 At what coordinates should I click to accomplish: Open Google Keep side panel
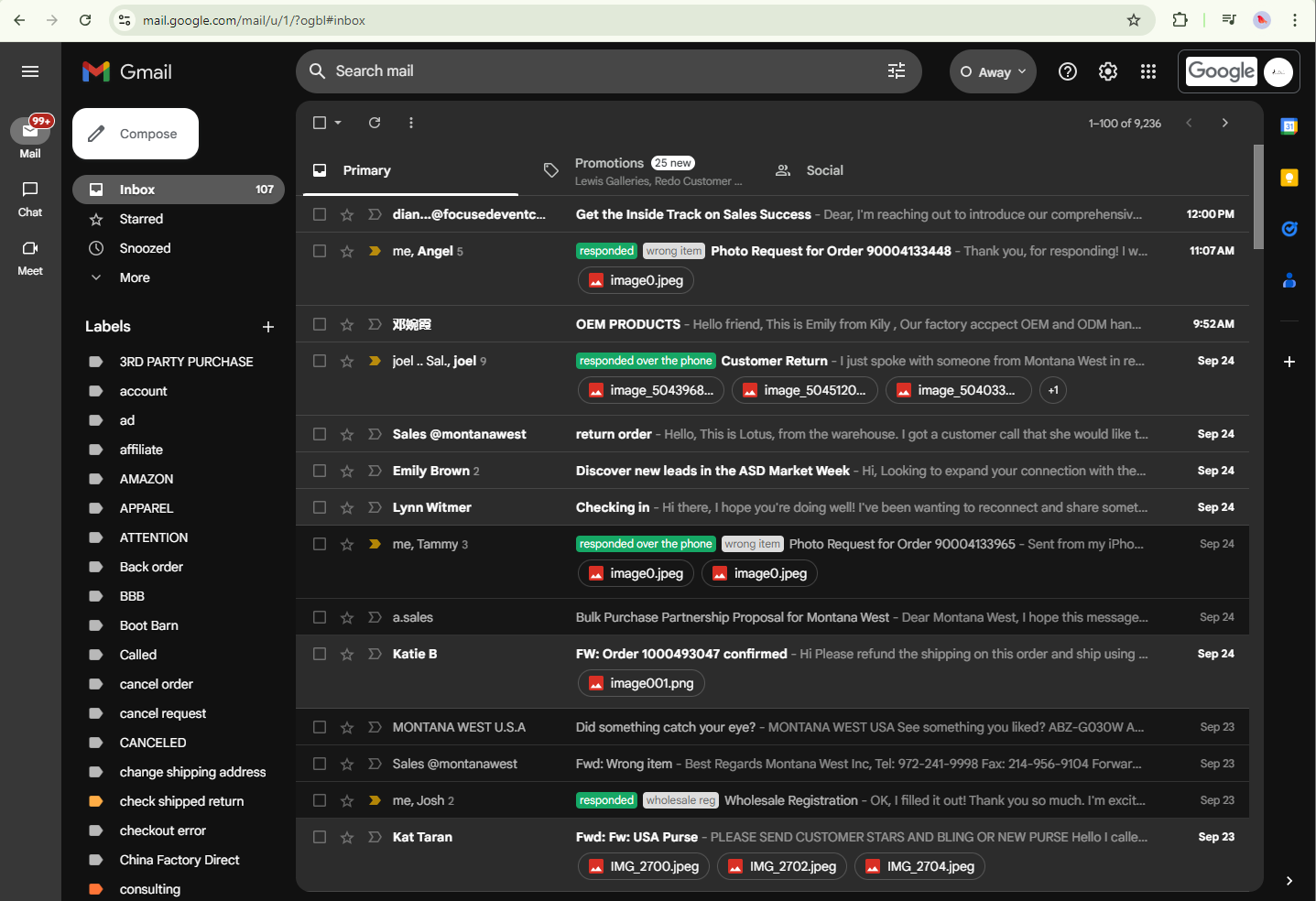(x=1289, y=178)
